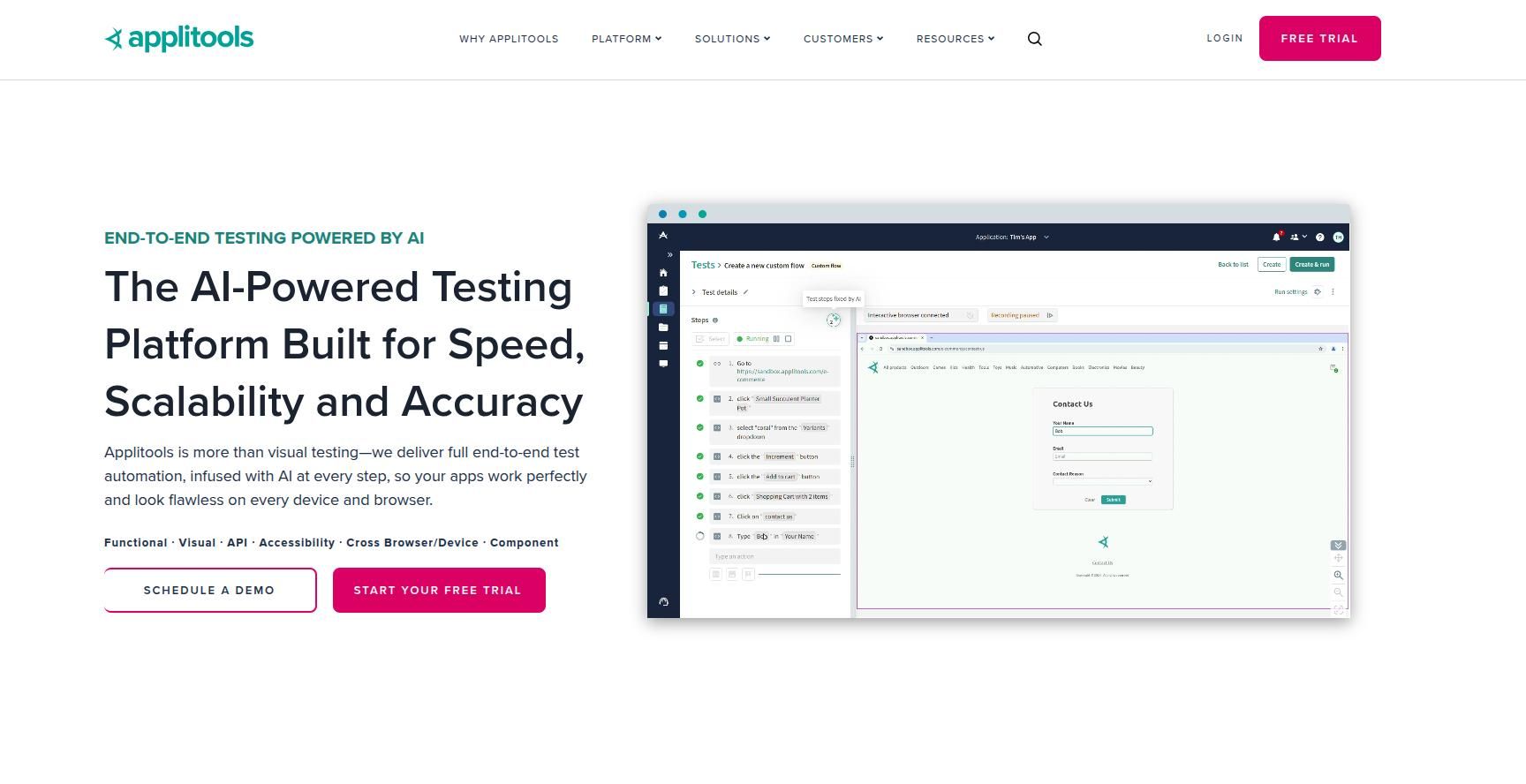Click the zoom in magnifier in the browser preview
The width and height of the screenshot is (1526, 784).
[1338, 576]
